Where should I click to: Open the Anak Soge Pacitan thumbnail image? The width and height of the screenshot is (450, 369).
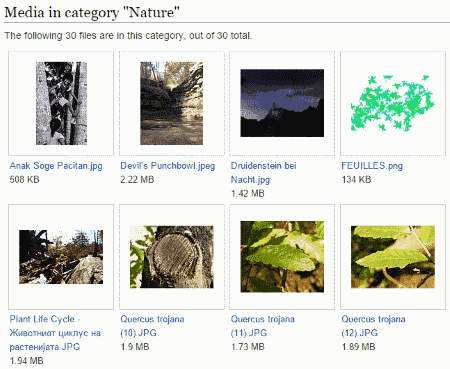(x=61, y=103)
